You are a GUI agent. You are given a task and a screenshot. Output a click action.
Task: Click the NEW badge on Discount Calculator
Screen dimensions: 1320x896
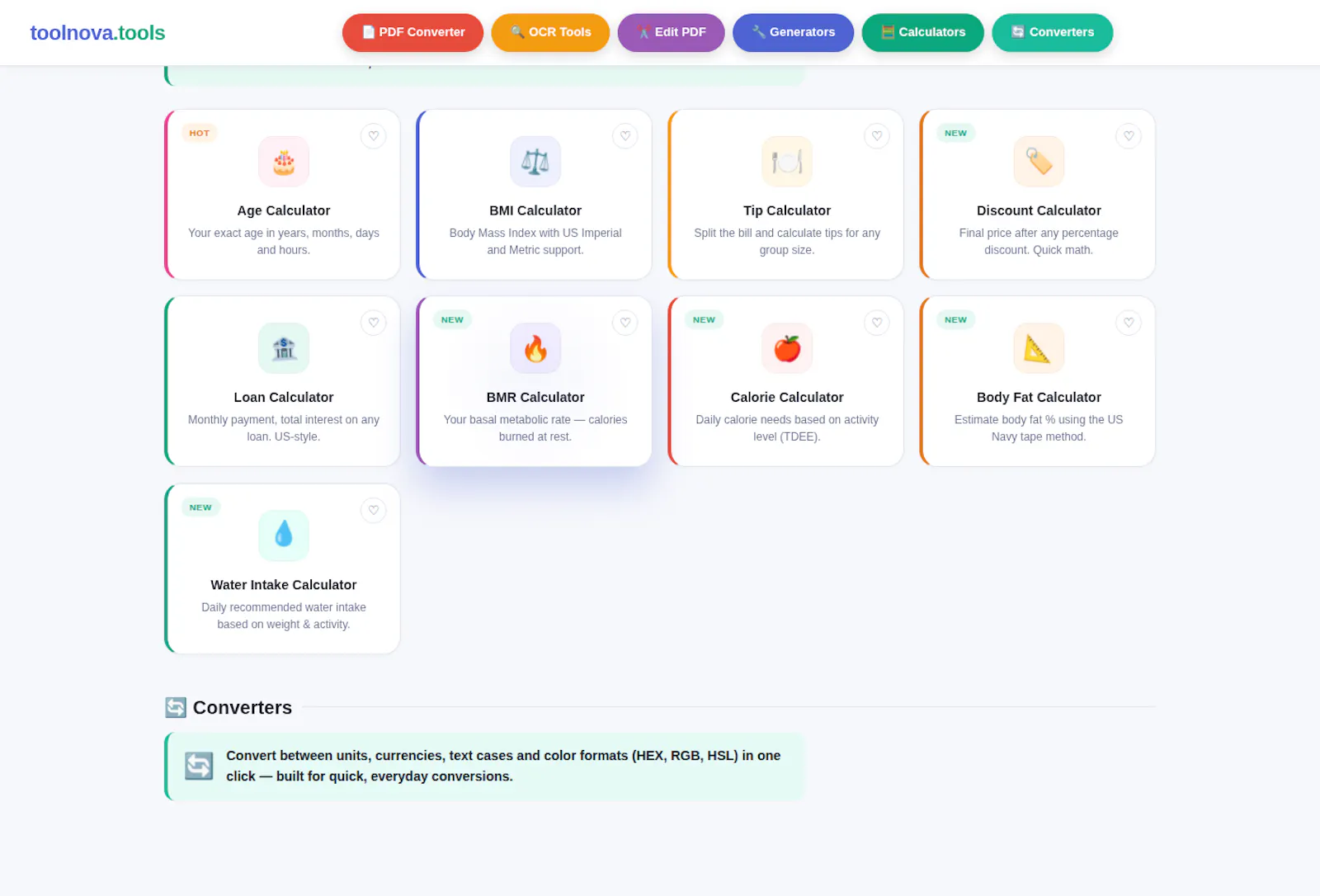[955, 133]
